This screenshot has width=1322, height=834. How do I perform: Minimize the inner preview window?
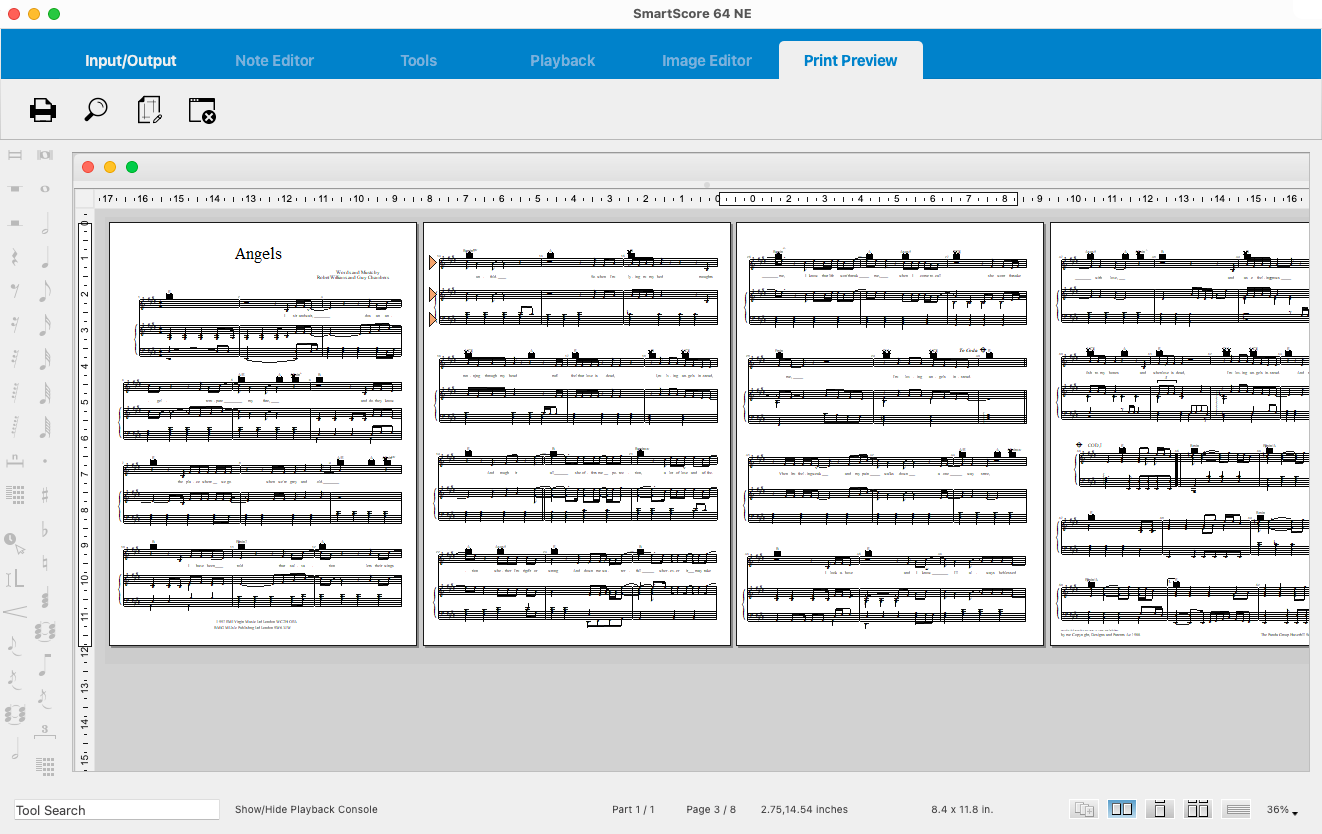110,167
